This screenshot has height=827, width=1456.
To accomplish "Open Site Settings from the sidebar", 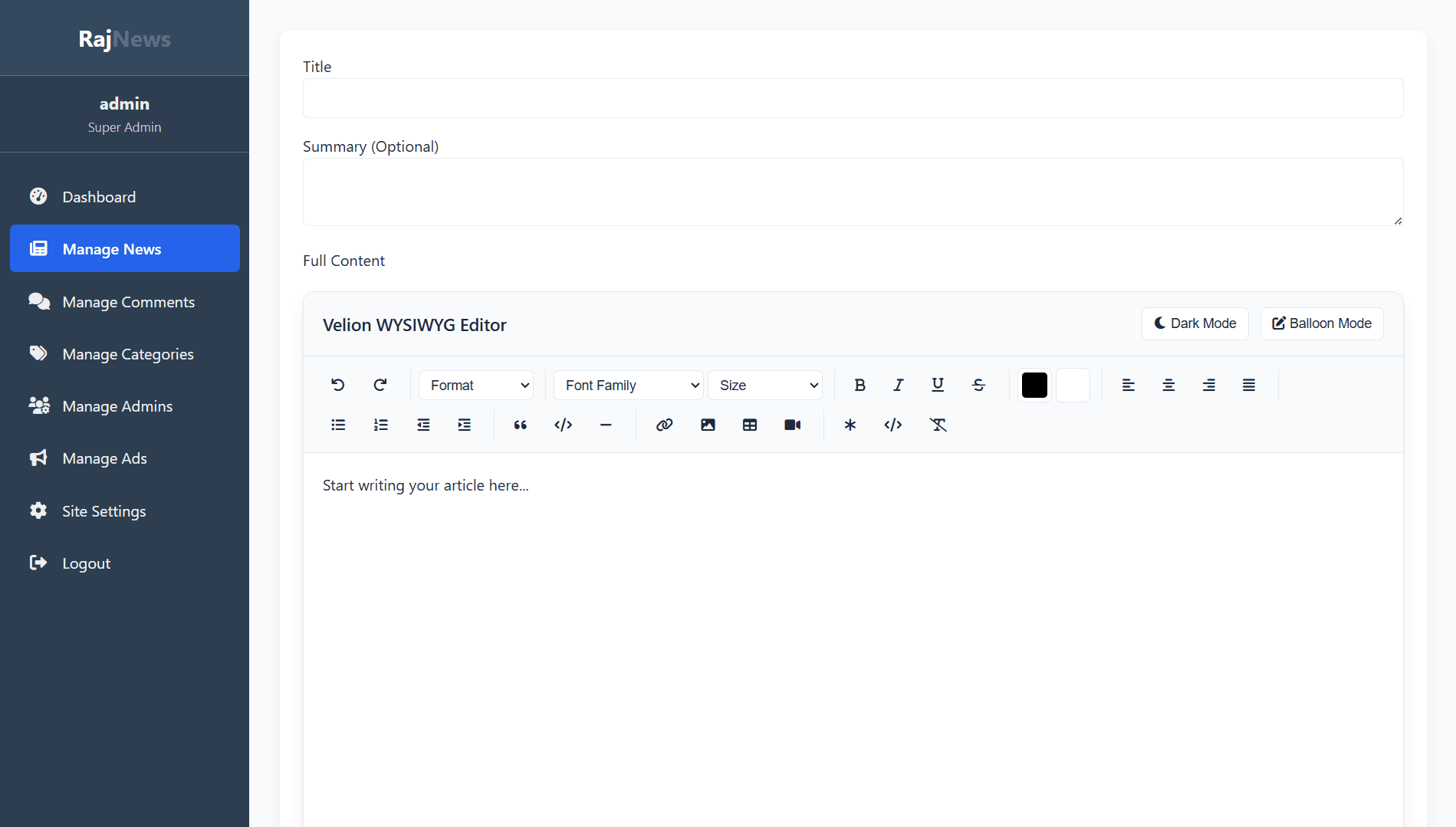I will click(x=104, y=511).
